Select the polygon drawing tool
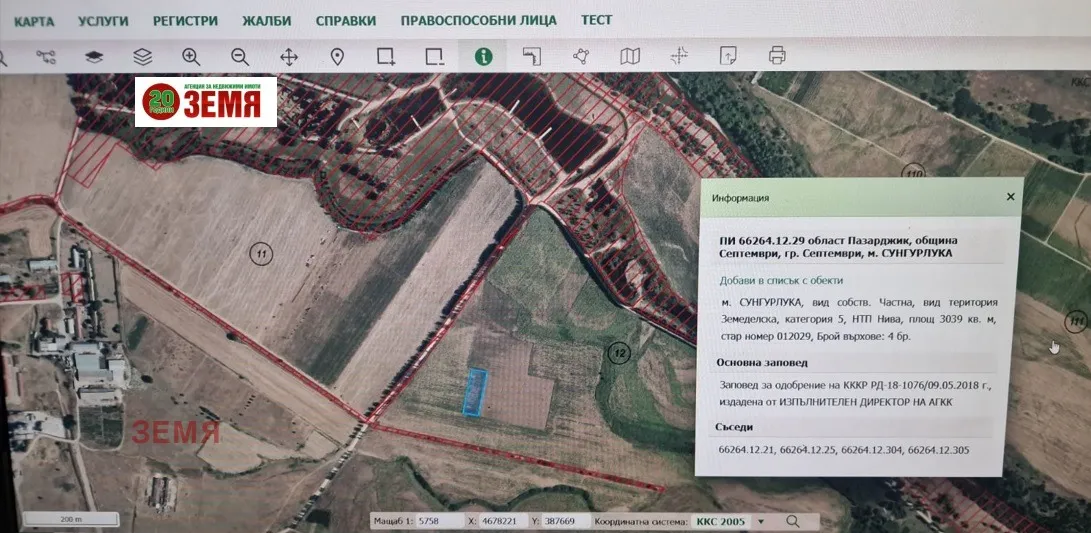Viewport: 1091px width, 533px height. 581,57
